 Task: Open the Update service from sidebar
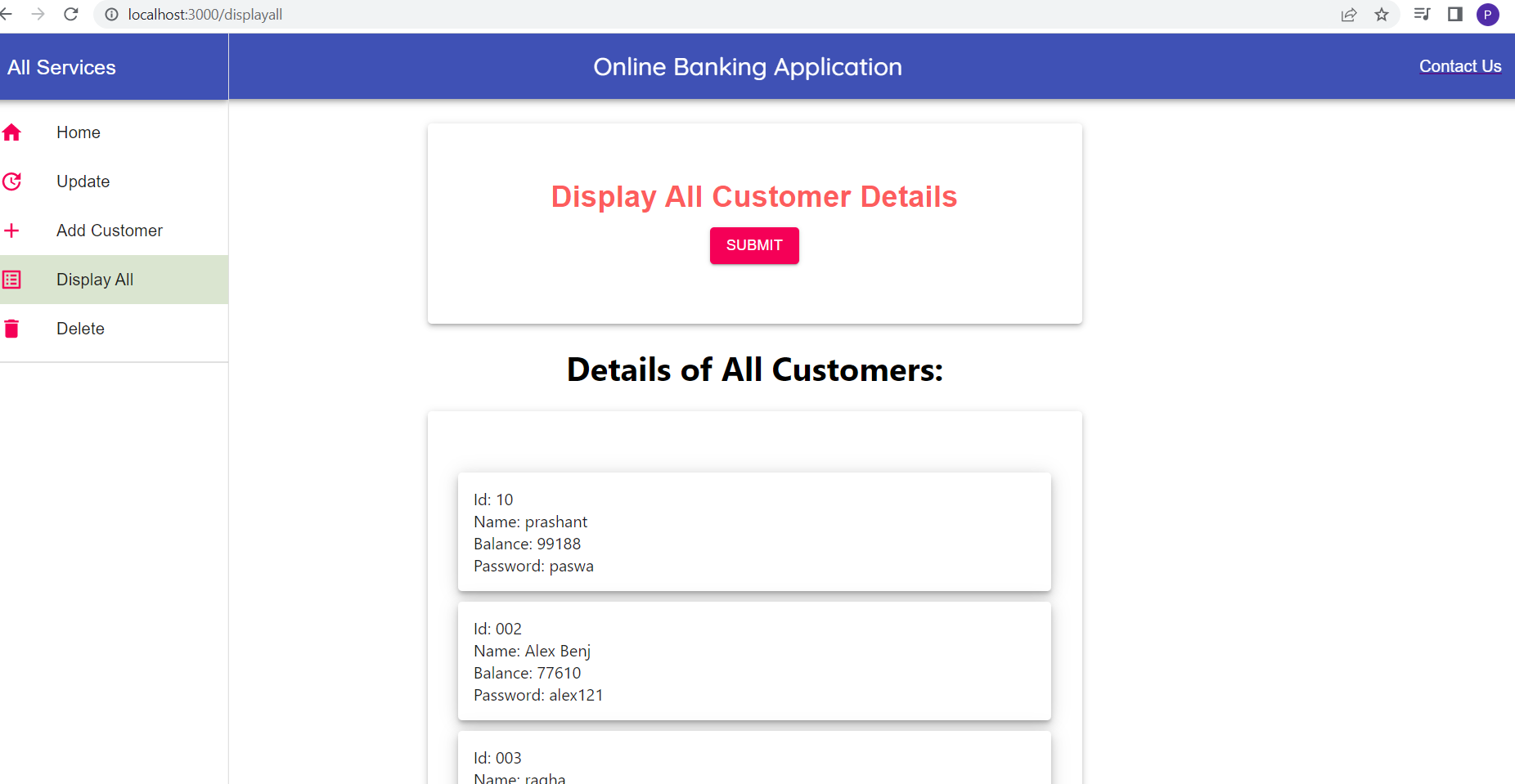click(83, 181)
